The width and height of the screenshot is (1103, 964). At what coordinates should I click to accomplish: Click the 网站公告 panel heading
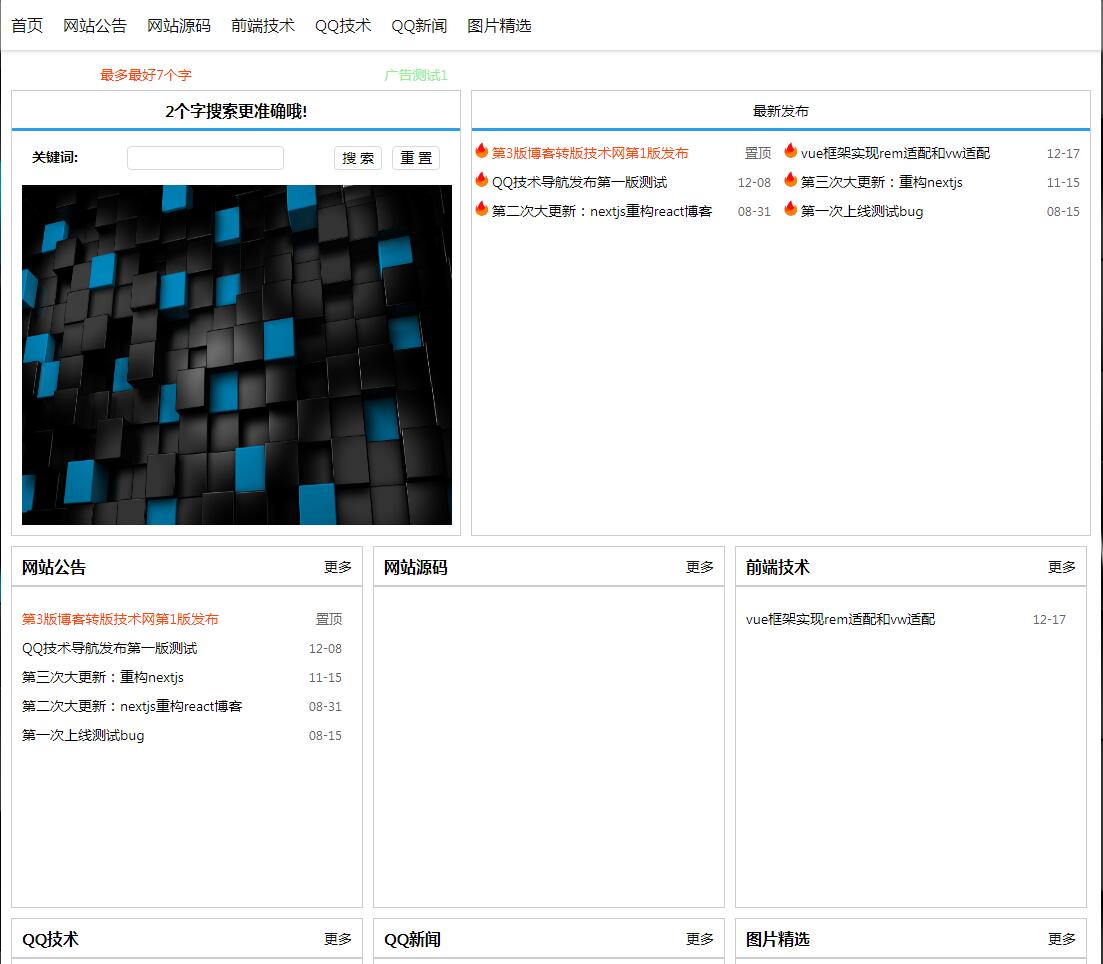click(x=54, y=567)
